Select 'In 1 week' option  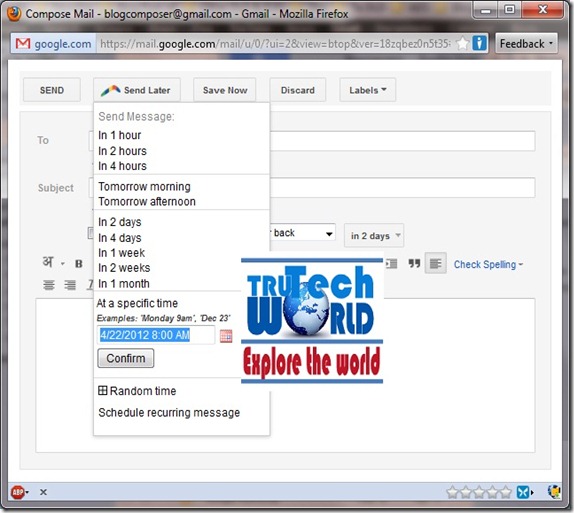click(121, 253)
